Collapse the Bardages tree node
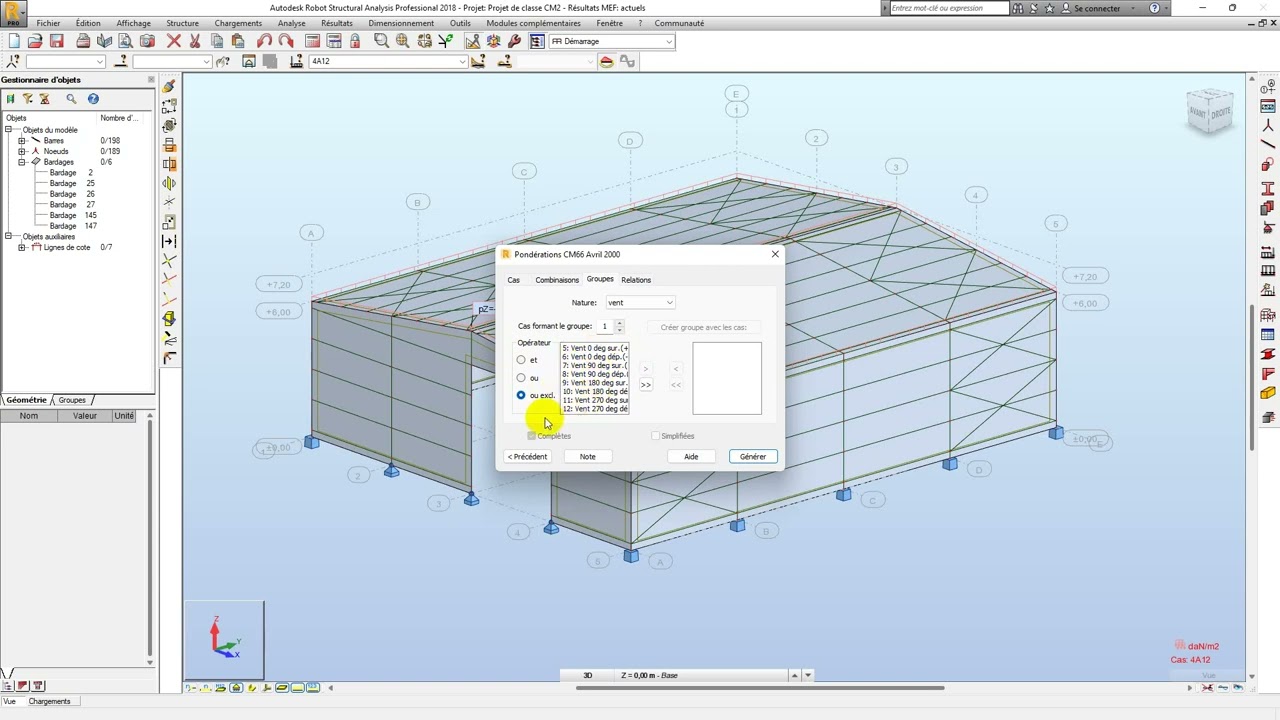The height and width of the screenshot is (720, 1280). [x=22, y=162]
